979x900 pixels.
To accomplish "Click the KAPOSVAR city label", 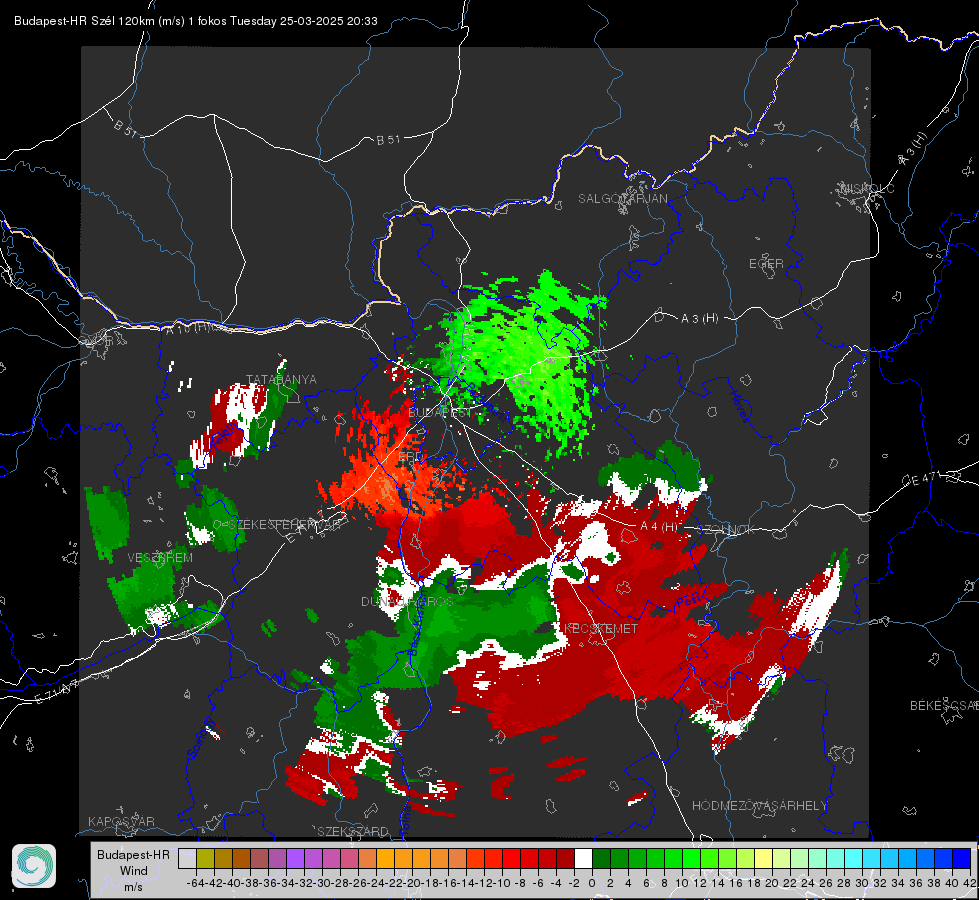I will [121, 821].
